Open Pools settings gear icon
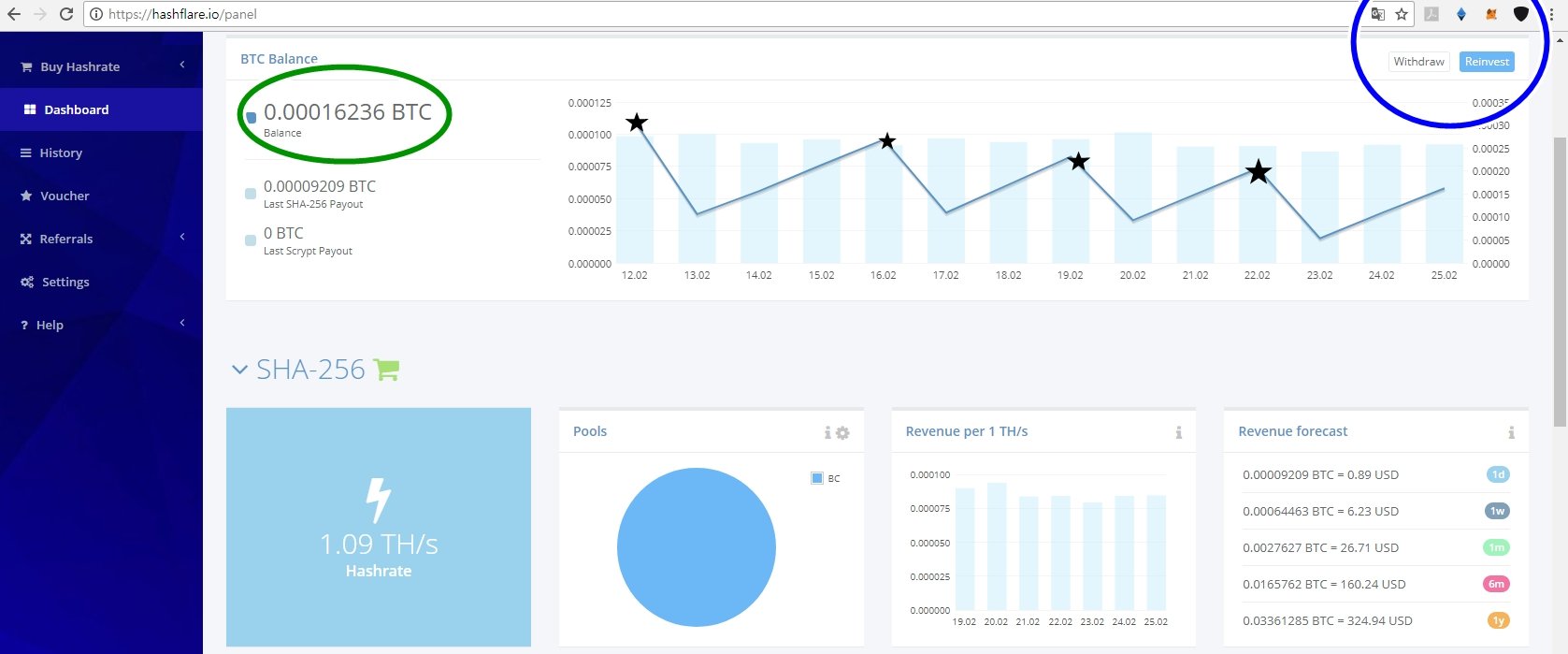The image size is (1568, 654). coord(842,432)
